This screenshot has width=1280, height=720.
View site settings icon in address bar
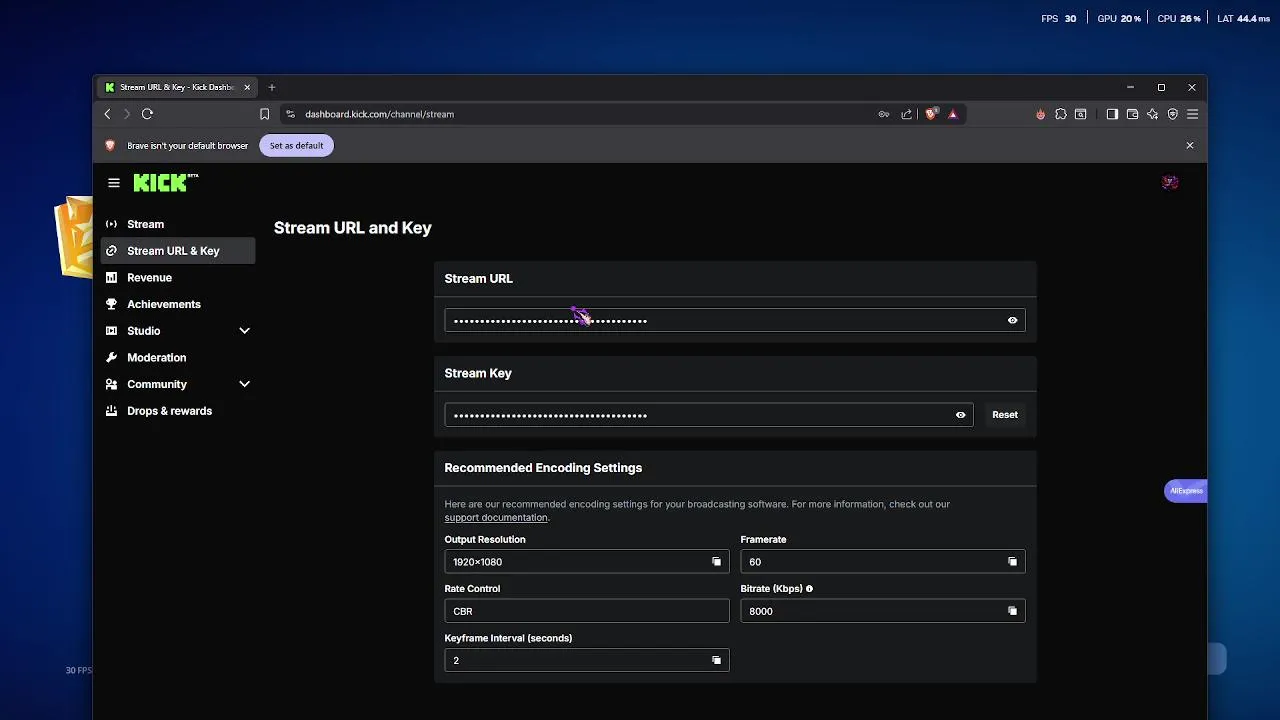(x=290, y=114)
